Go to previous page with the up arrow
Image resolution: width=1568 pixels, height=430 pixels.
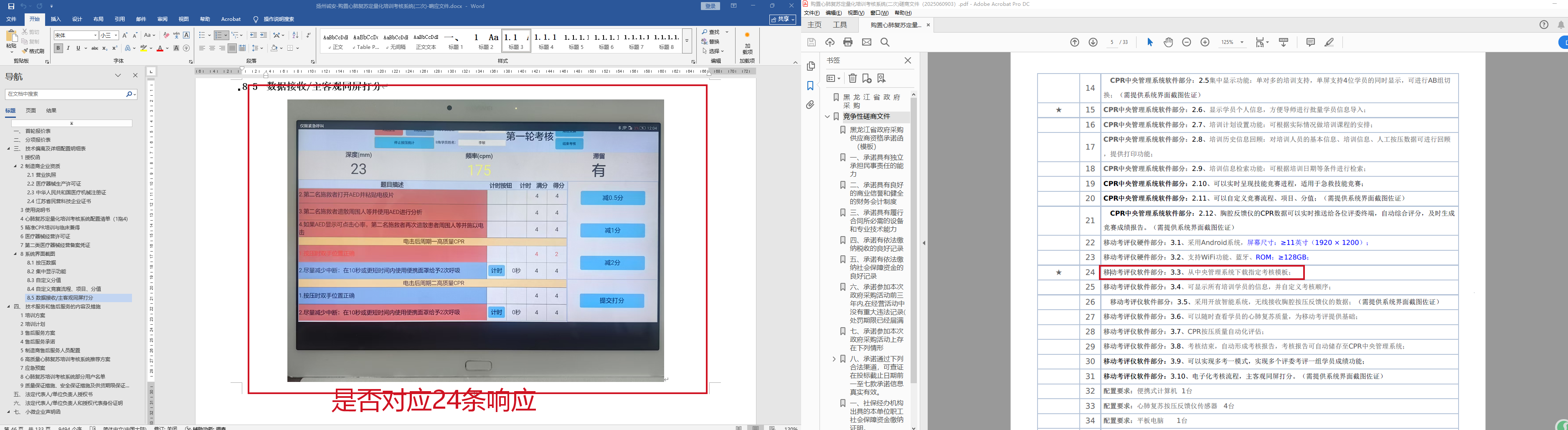pos(1074,42)
